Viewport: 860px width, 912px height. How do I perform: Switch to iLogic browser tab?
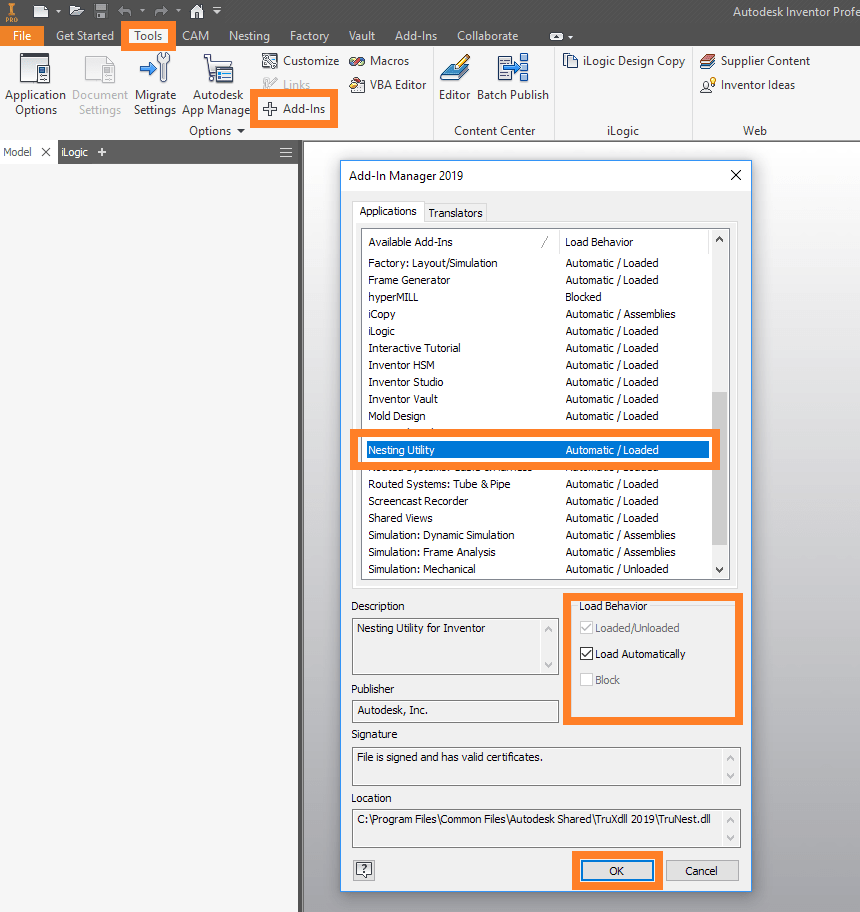(74, 152)
